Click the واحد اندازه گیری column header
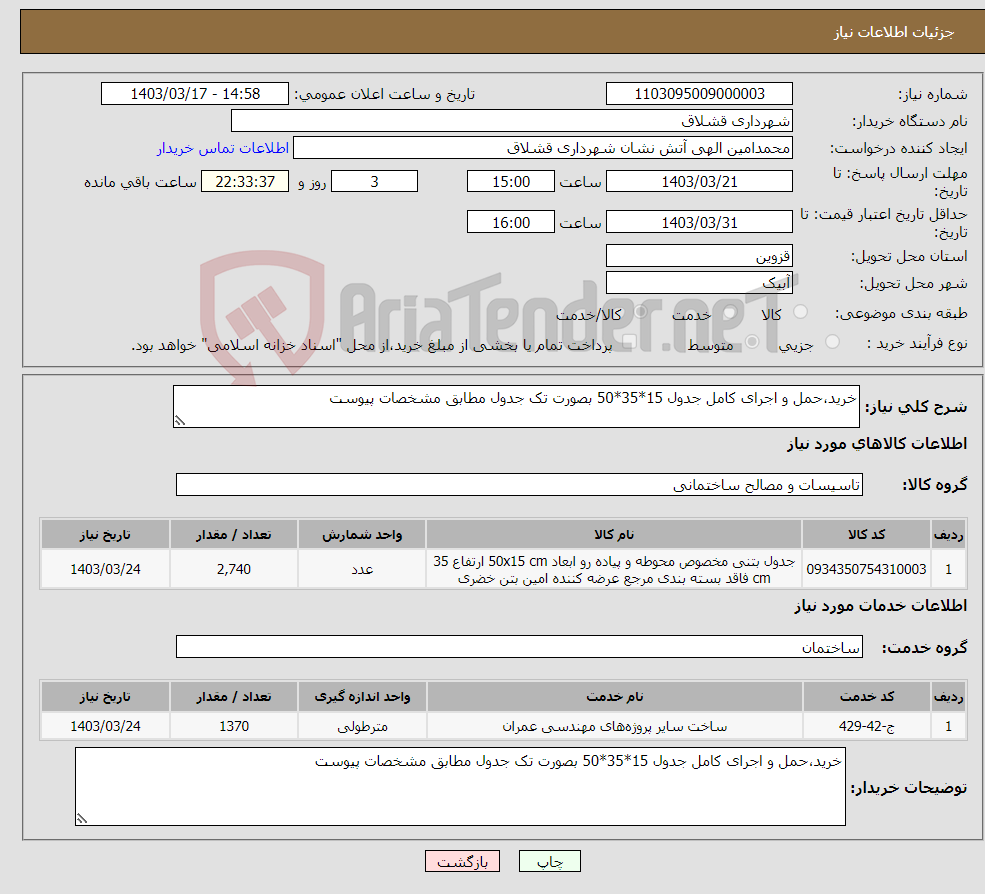The height and width of the screenshot is (894, 985). (x=362, y=697)
